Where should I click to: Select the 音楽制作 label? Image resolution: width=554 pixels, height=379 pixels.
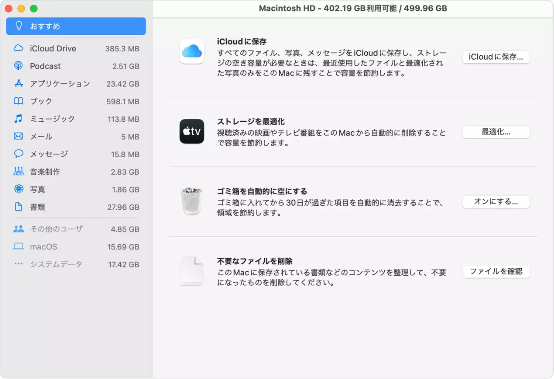(45, 172)
